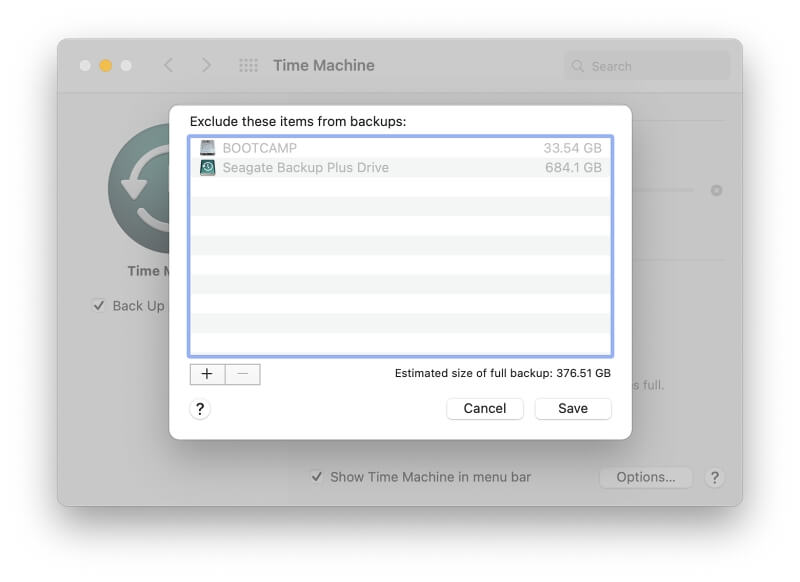Click the yellow minimize window button

(106, 65)
